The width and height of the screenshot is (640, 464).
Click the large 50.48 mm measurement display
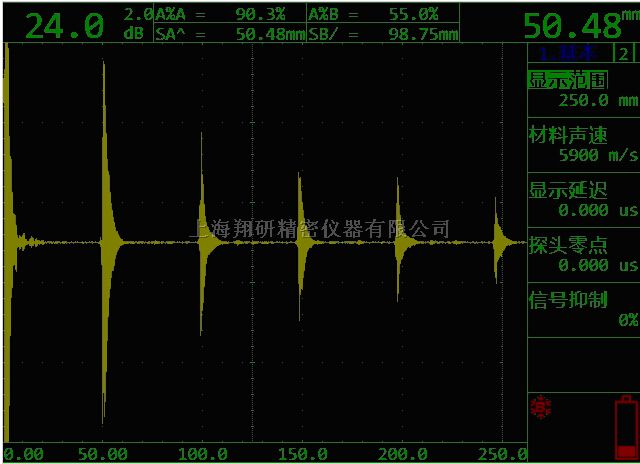tap(581, 24)
